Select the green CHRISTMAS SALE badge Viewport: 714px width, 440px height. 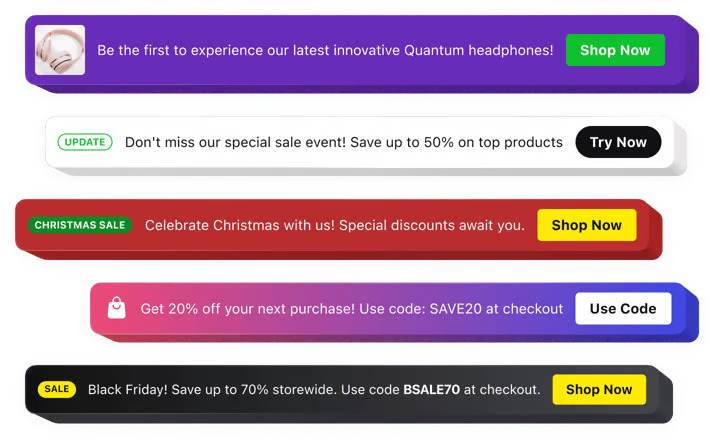[x=80, y=225]
